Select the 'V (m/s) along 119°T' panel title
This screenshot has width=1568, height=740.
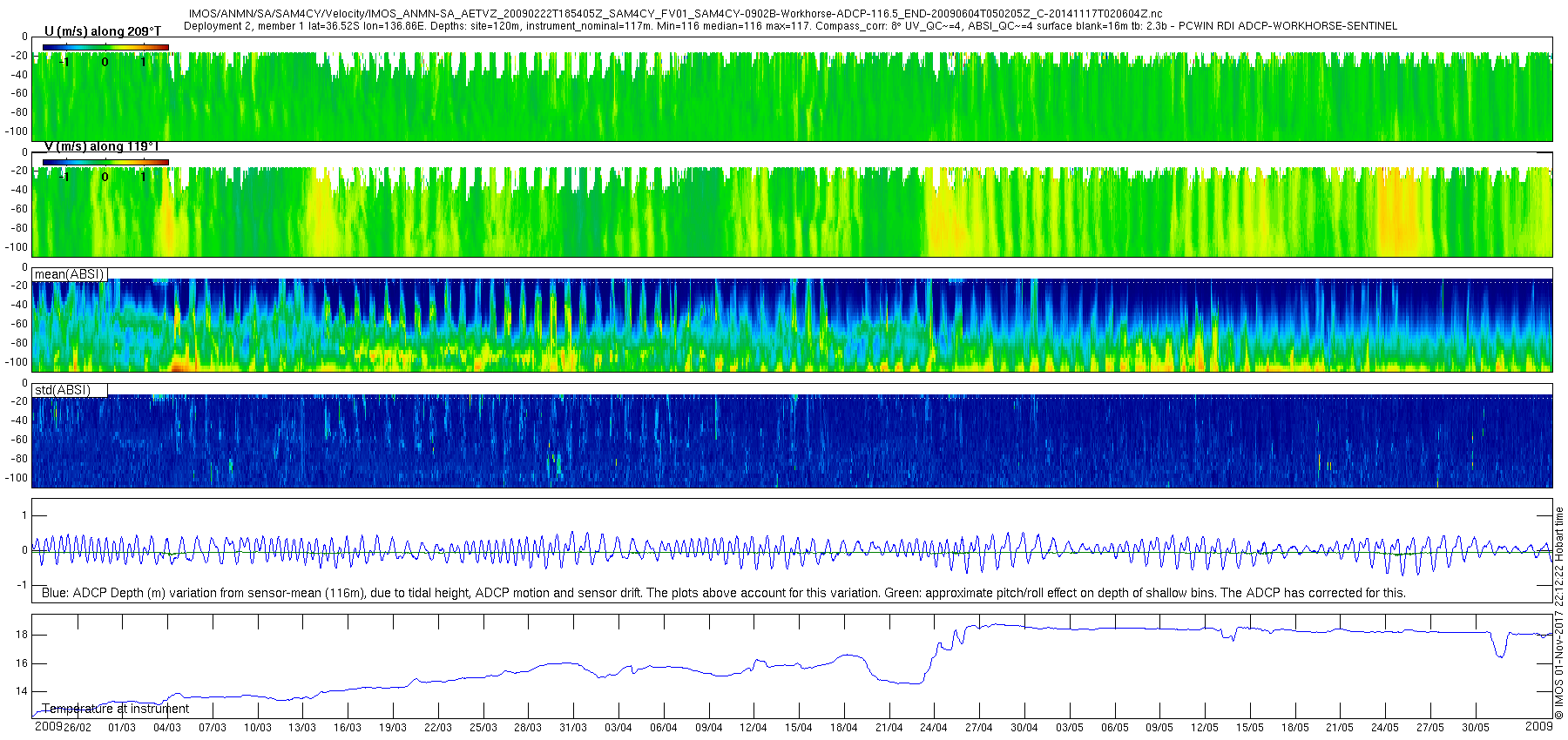click(x=102, y=146)
